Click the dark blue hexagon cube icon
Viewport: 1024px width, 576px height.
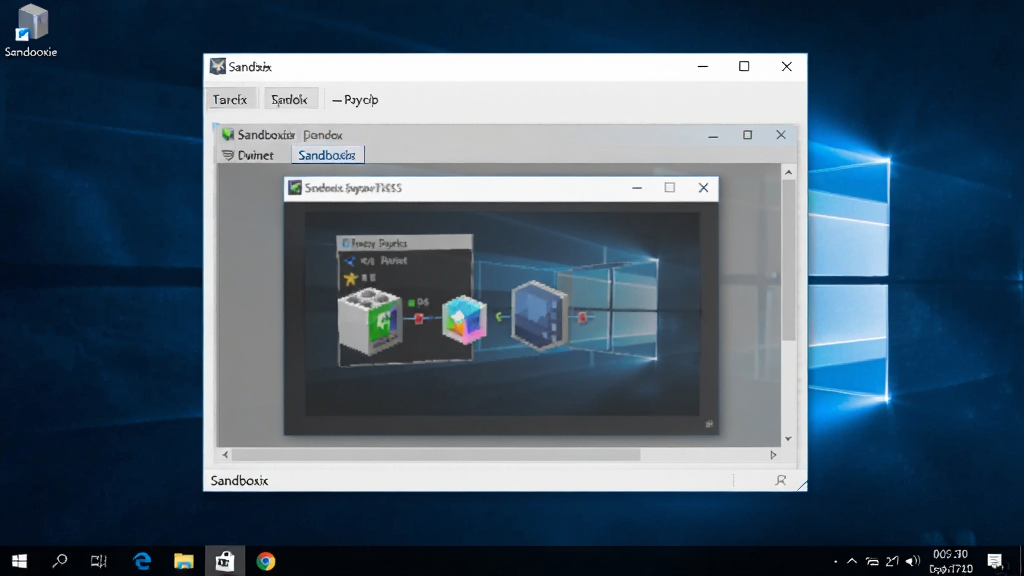tap(539, 315)
